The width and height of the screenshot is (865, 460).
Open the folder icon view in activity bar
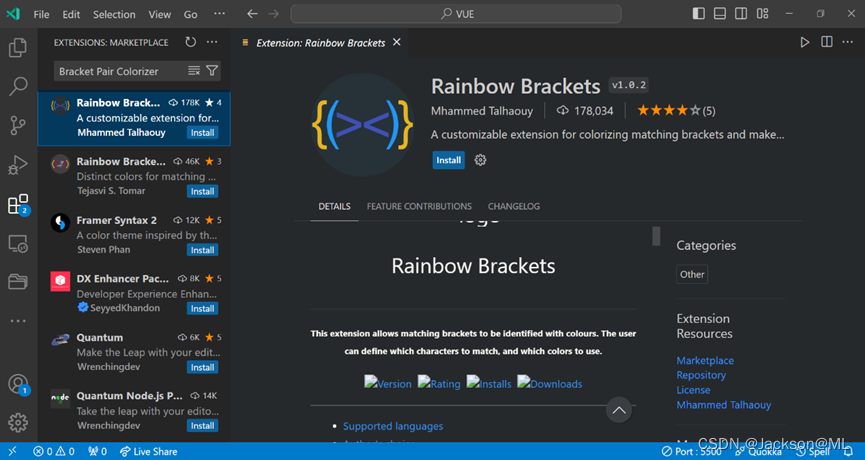(18, 282)
